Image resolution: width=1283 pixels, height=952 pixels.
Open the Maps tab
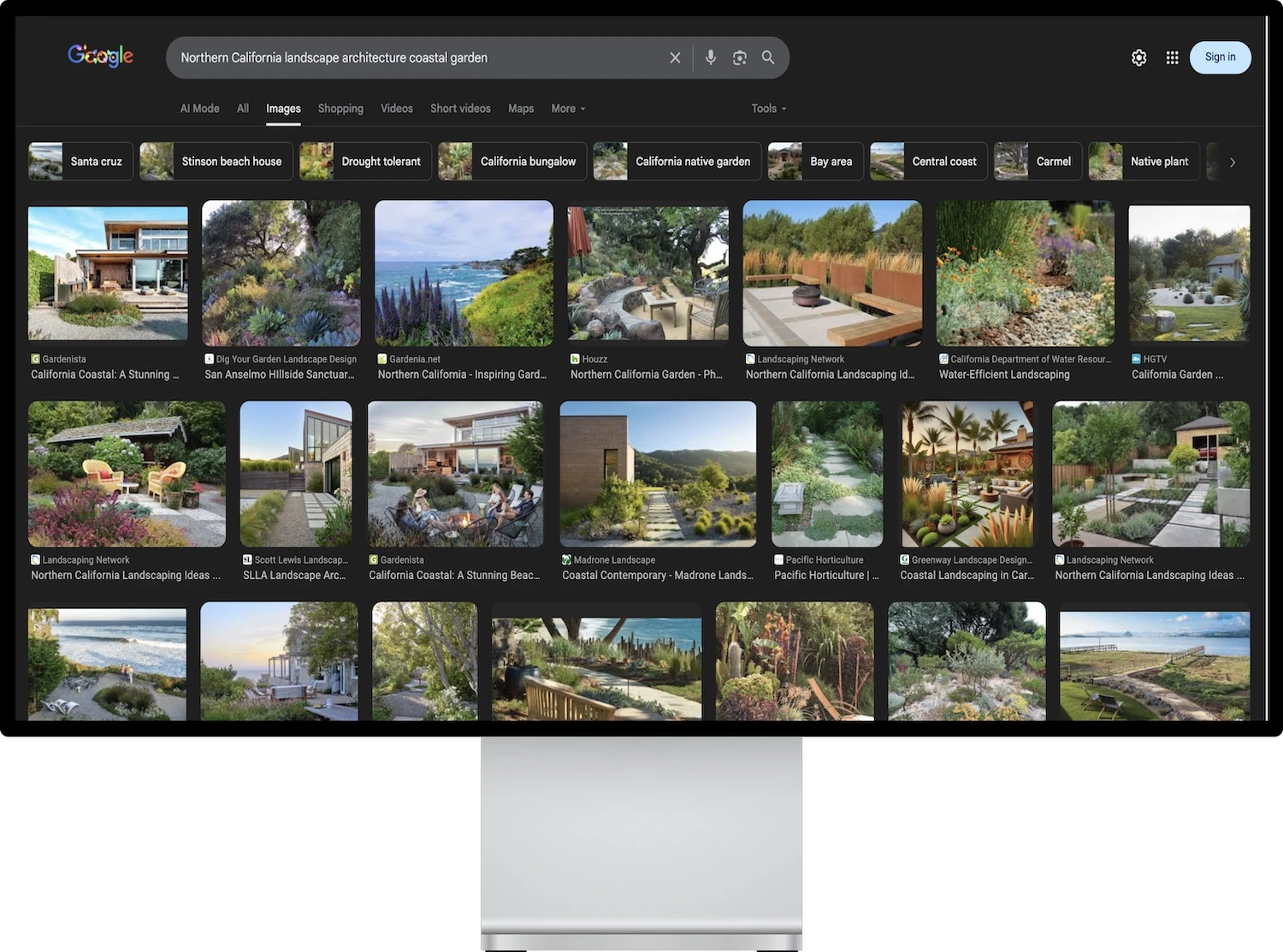click(520, 109)
